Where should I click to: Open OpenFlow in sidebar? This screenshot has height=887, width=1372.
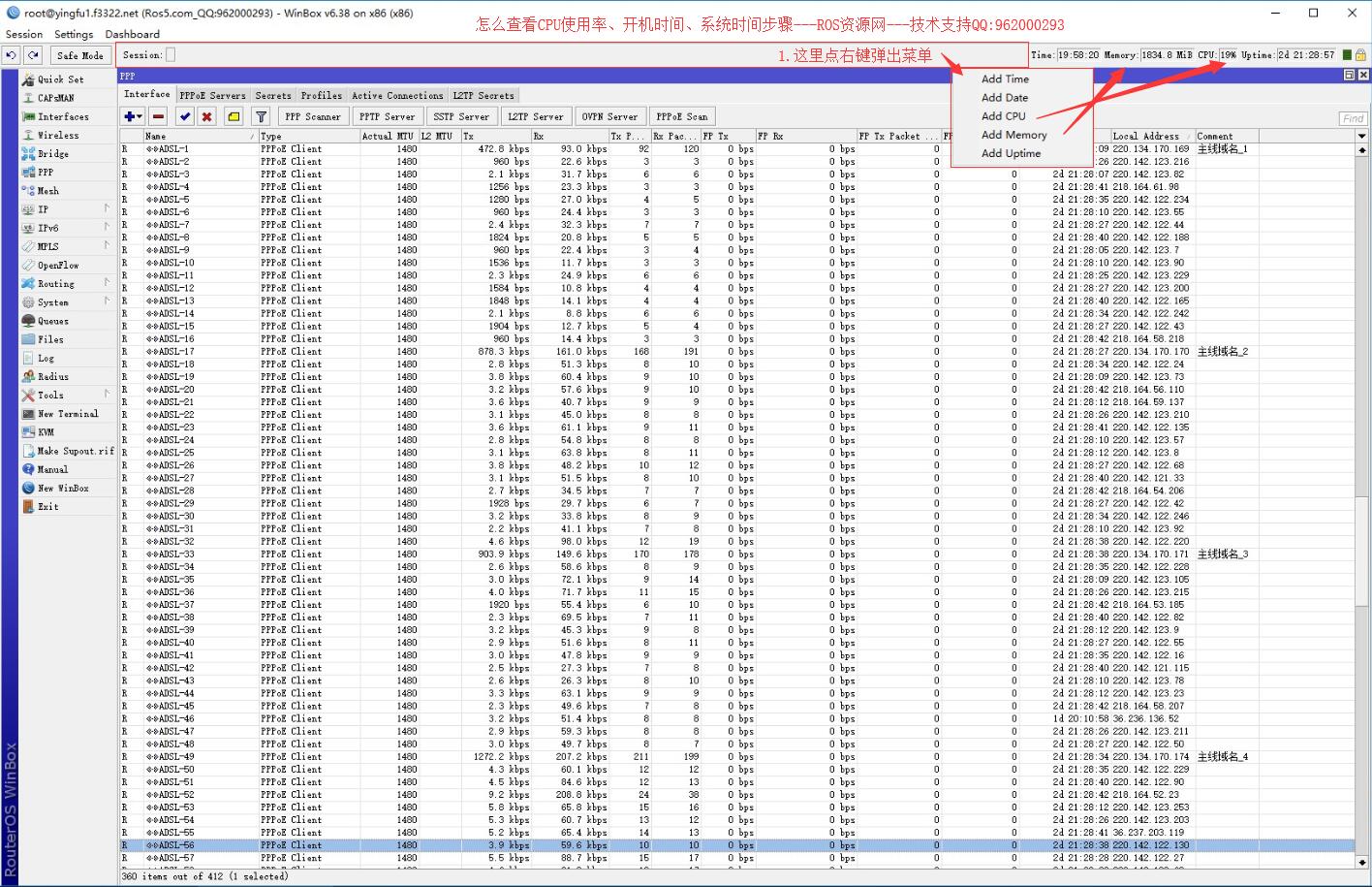click(58, 266)
